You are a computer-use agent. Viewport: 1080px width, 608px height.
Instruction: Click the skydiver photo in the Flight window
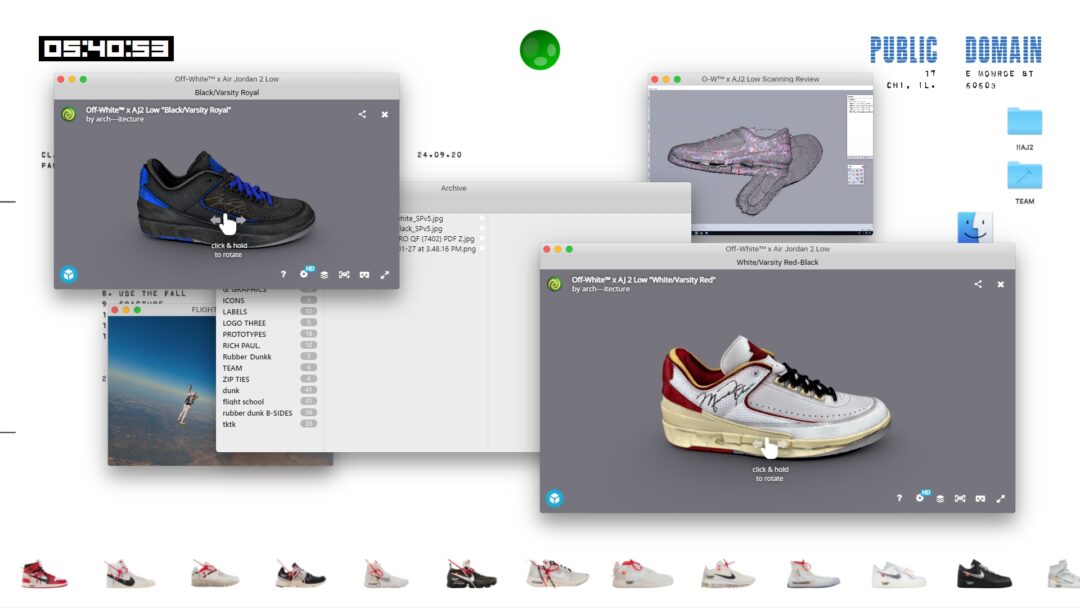click(162, 390)
